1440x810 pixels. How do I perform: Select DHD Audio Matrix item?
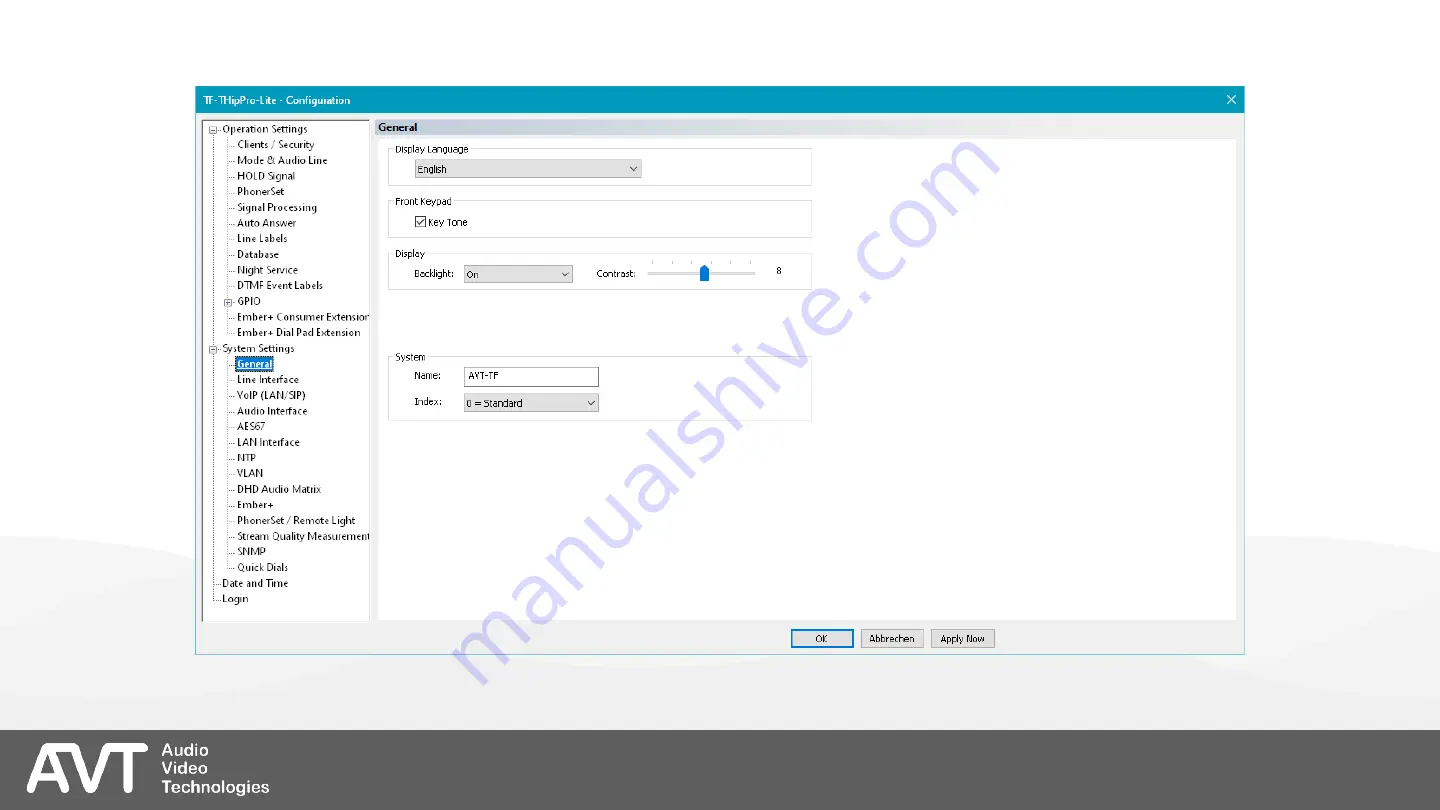click(x=279, y=489)
